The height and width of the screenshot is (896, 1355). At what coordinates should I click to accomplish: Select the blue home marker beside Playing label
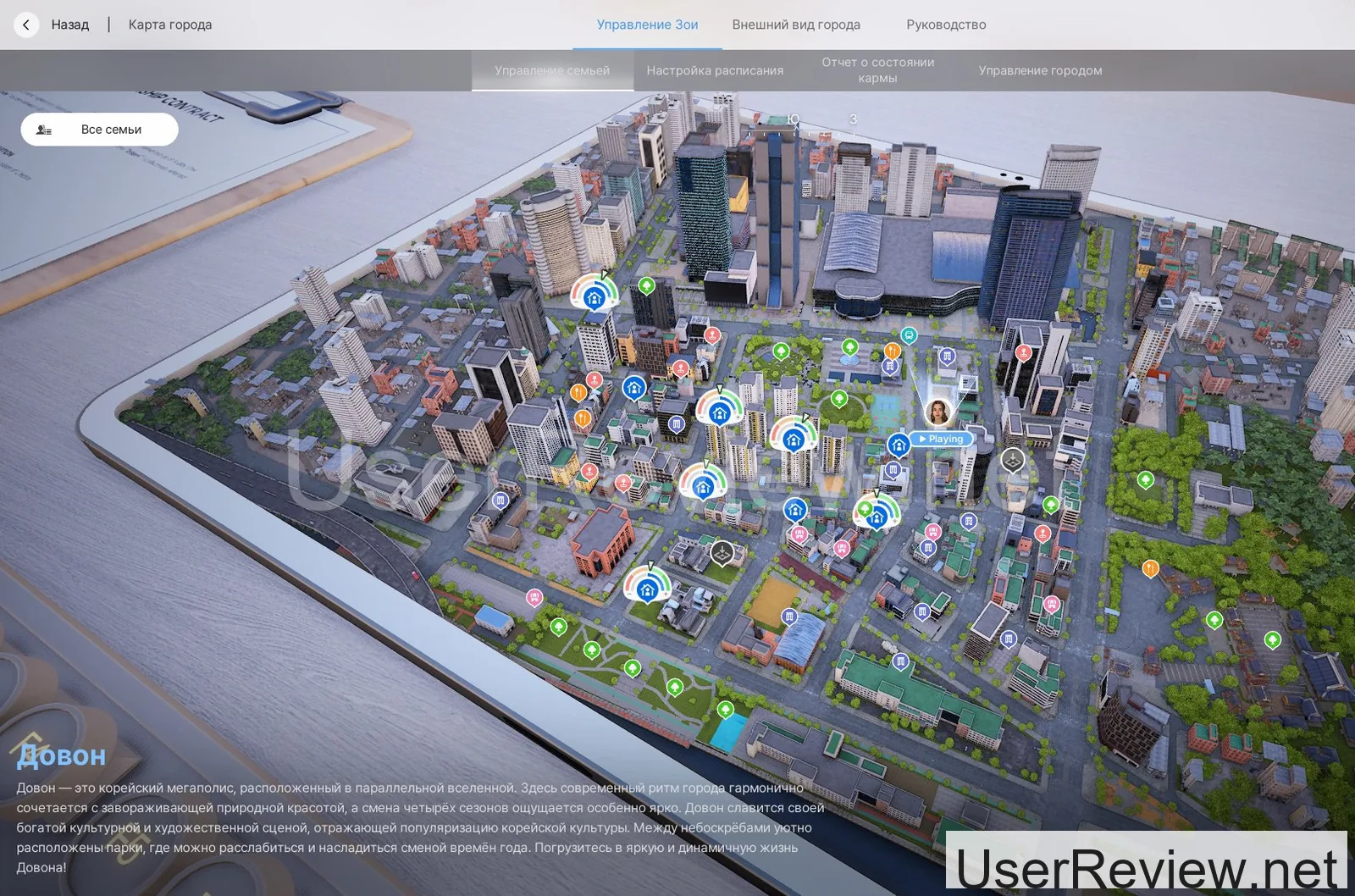(x=898, y=444)
